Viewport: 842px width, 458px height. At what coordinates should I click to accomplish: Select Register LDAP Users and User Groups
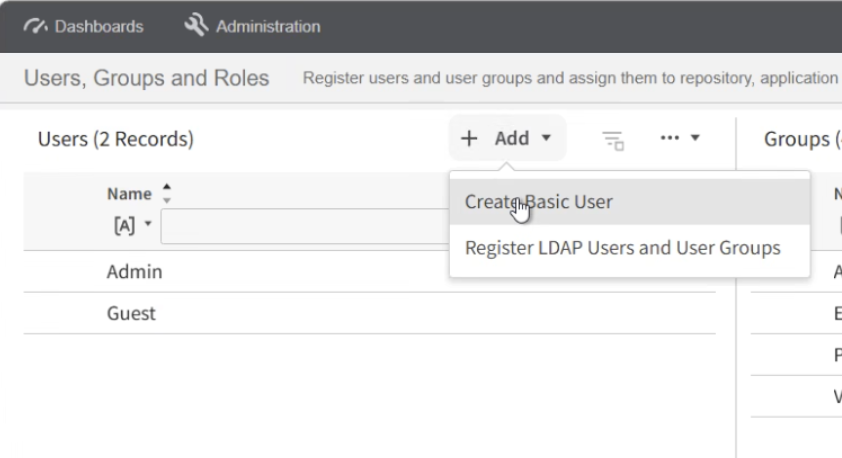629,248
